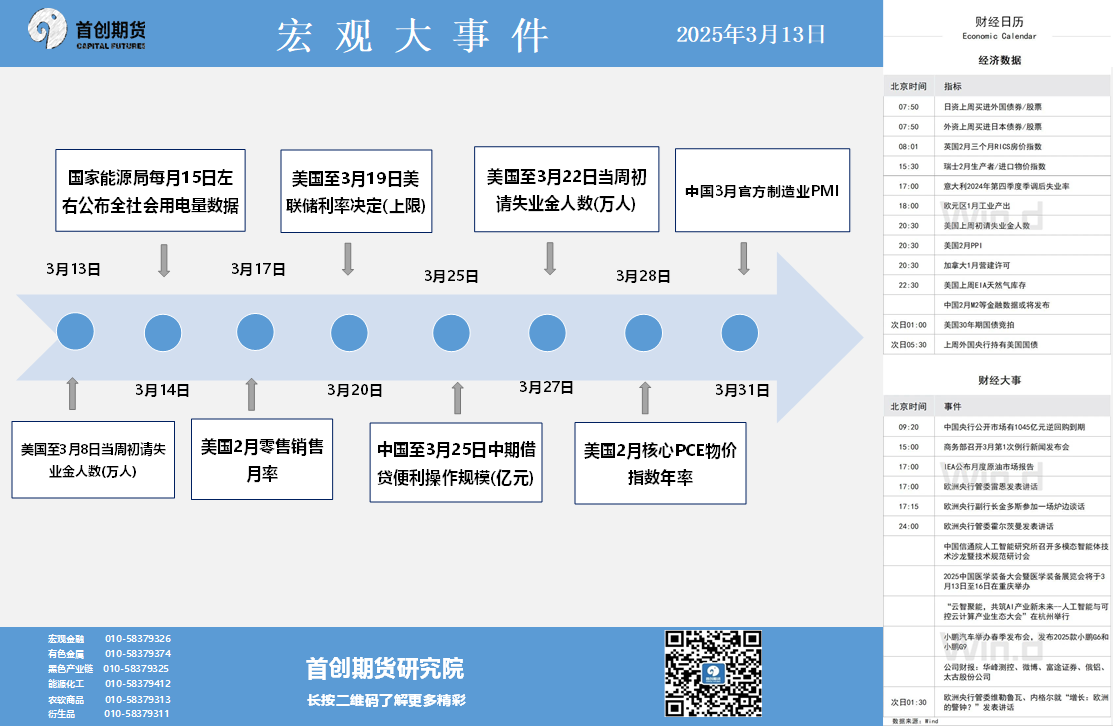The image size is (1113, 727).
Task: Click the 衍生品 phone number 010-58379311
Action: point(137,714)
